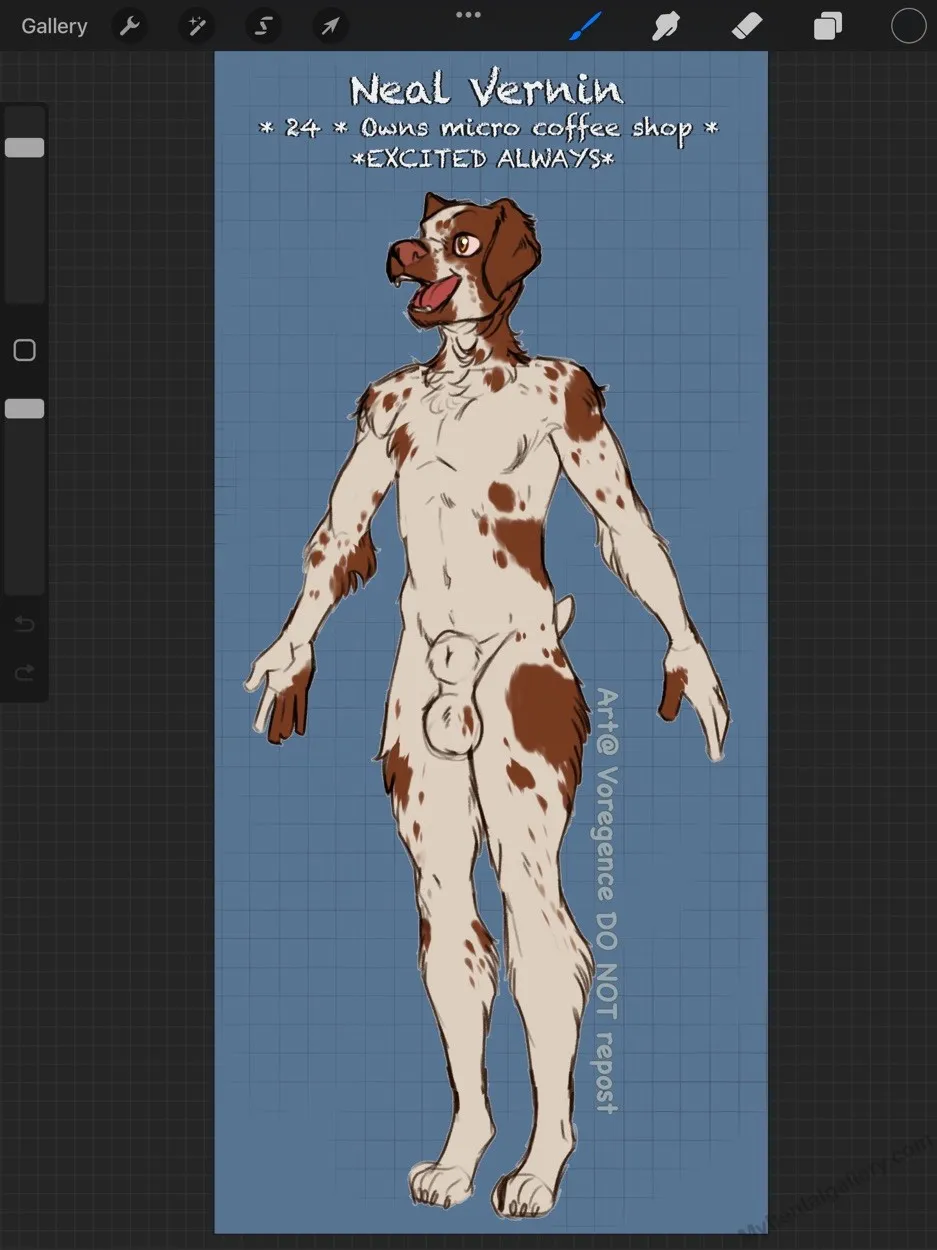
Task: Click the brush size slider handle
Action: click(24, 148)
